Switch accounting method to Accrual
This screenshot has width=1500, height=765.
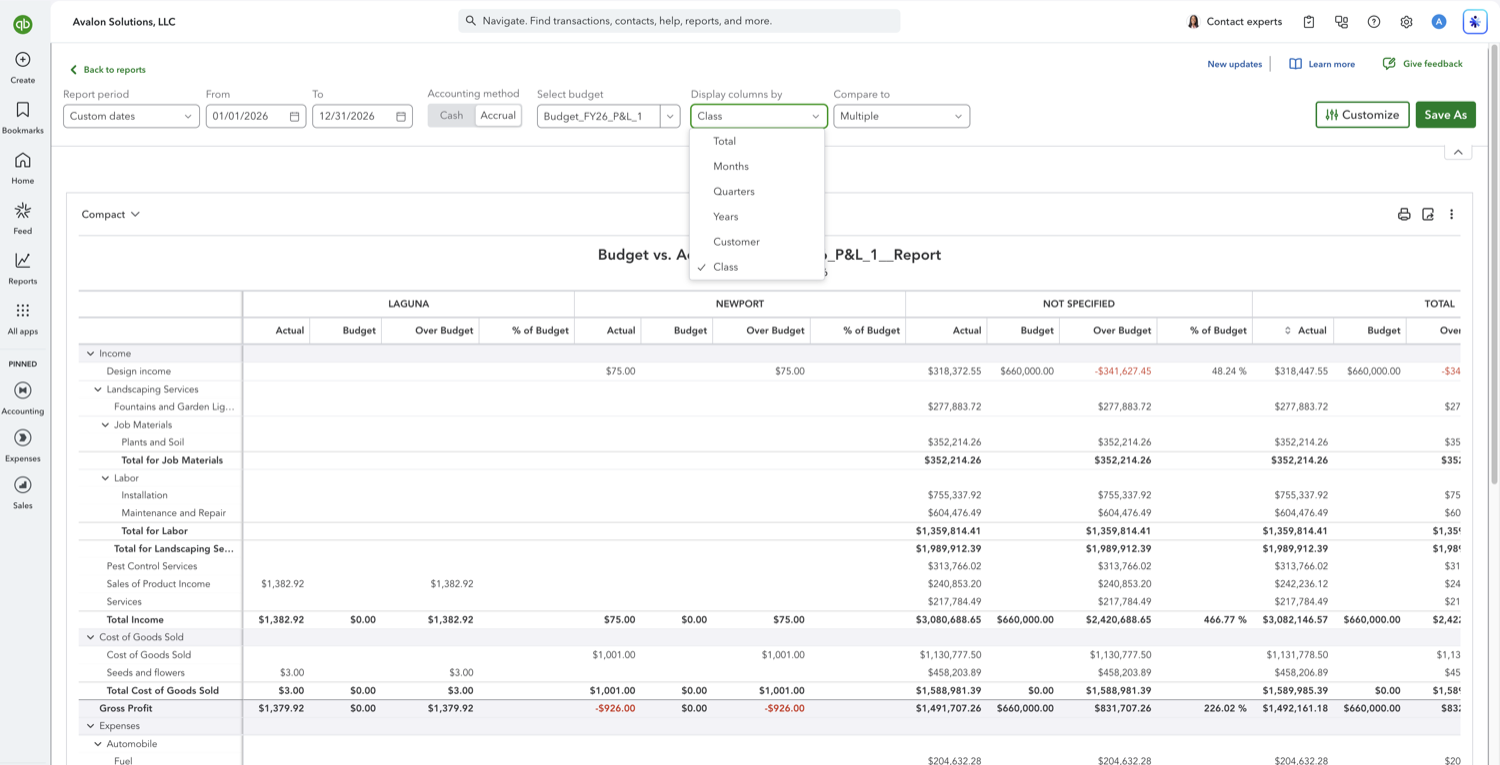(x=498, y=116)
